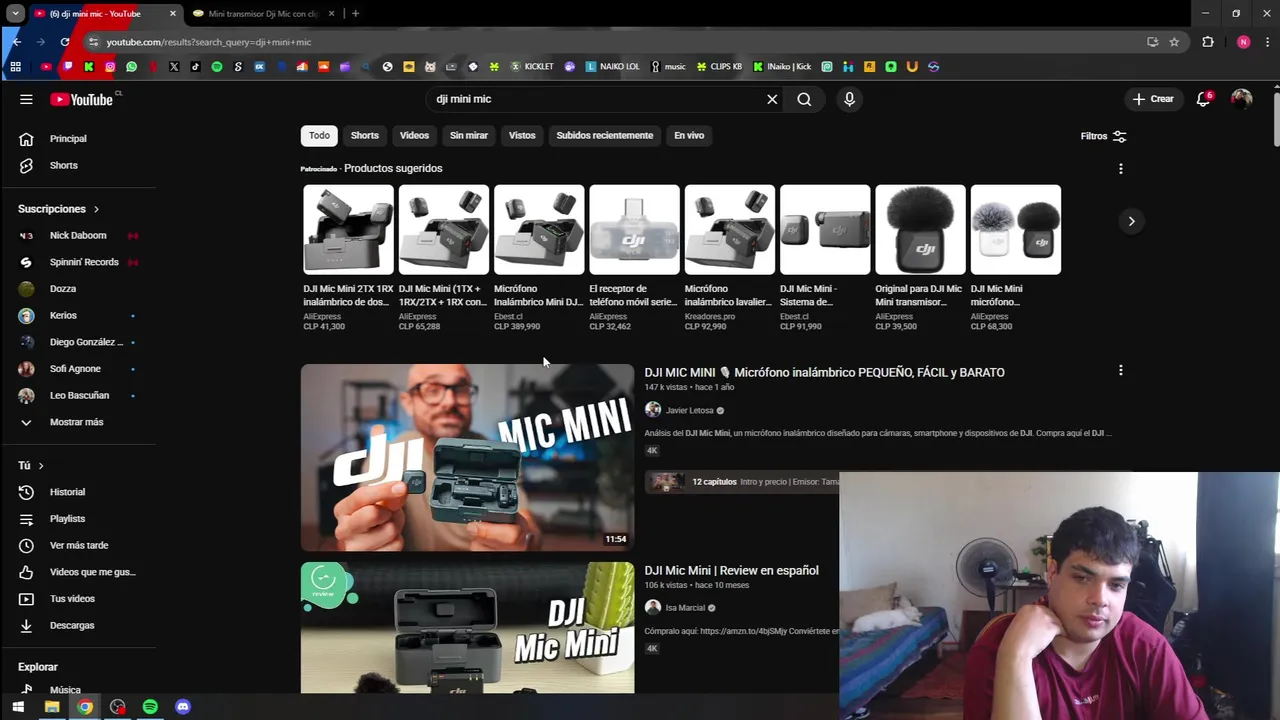This screenshot has height=720, width=1280.
Task: Expand the Suscripciones section
Action: [x=59, y=209]
